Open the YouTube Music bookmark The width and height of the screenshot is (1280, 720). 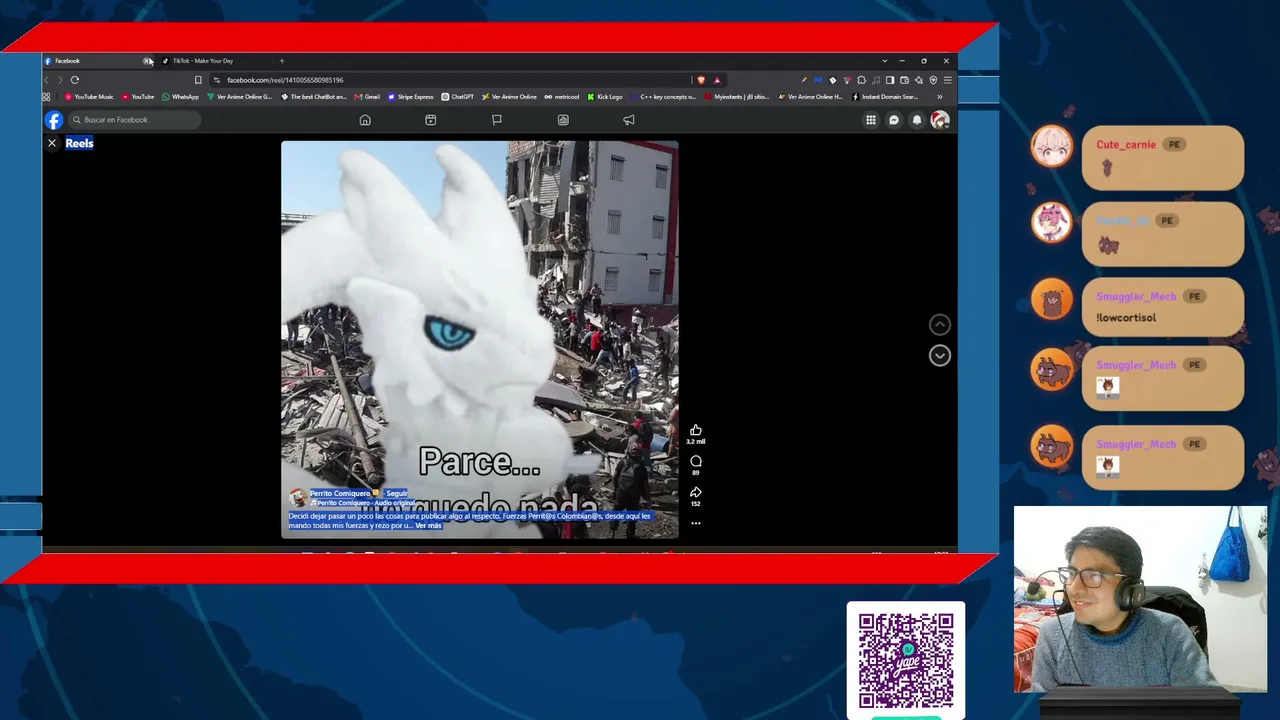coord(89,97)
